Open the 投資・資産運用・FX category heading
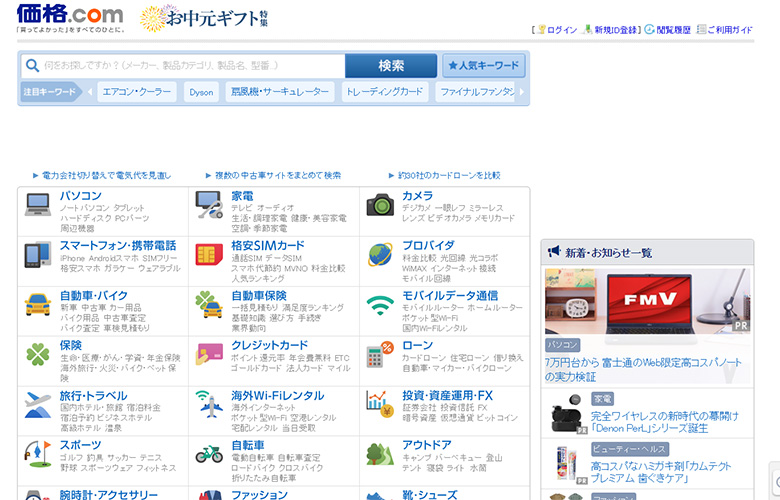 coord(447,396)
